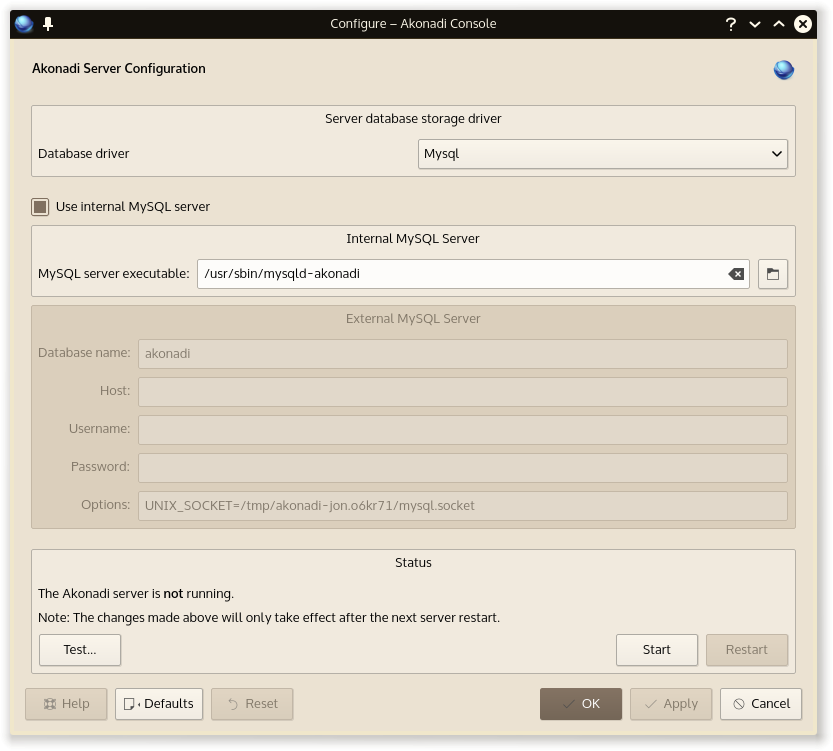Start the Akonadi server

tap(656, 650)
